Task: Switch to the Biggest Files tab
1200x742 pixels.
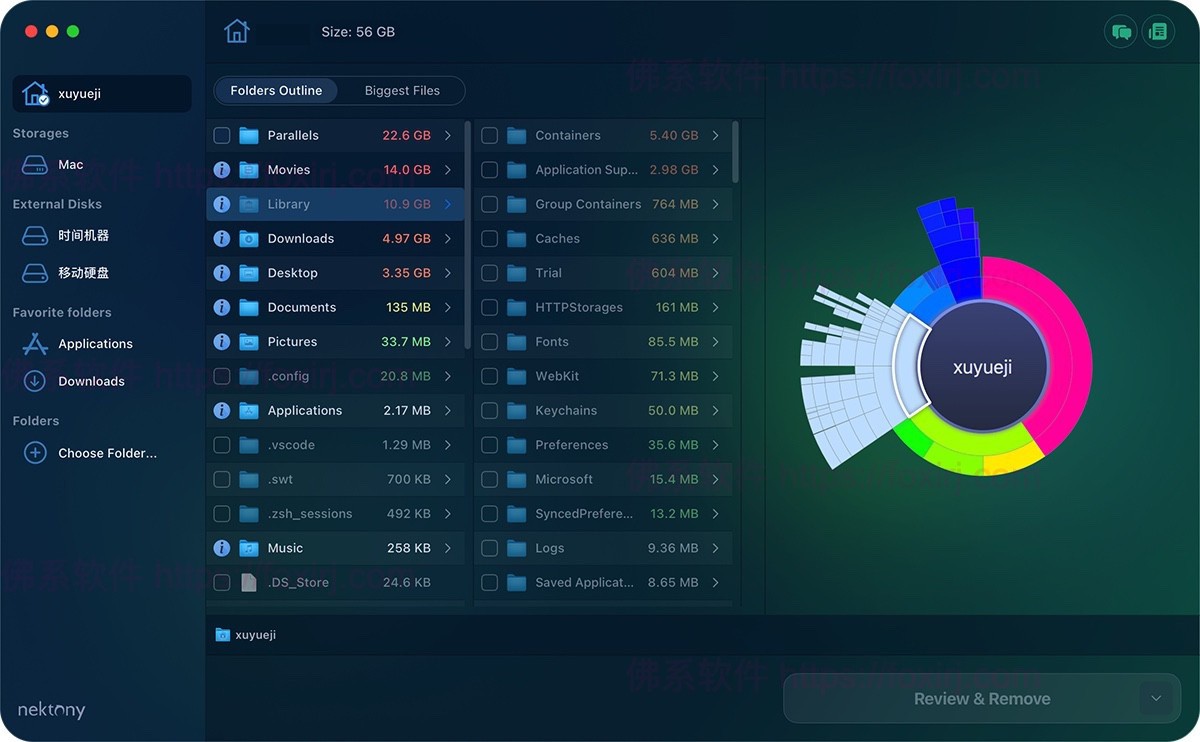Action: coord(402,90)
